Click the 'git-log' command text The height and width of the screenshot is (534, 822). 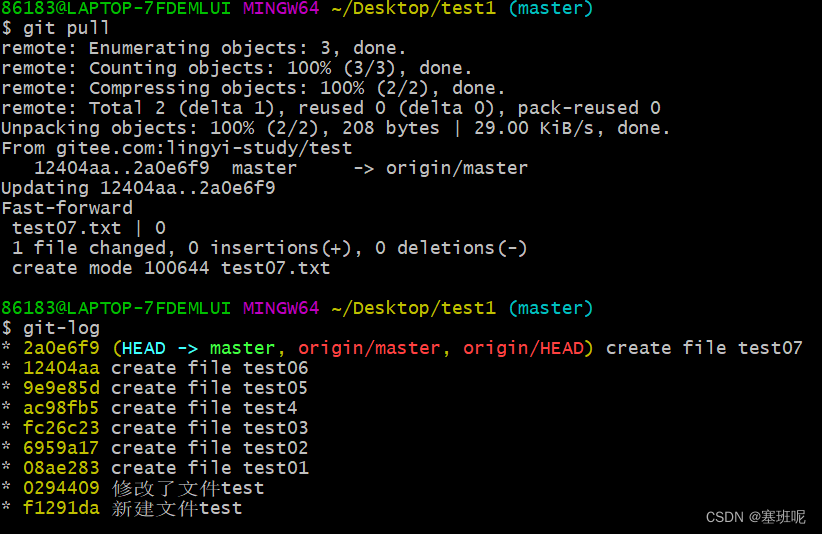pyautogui.click(x=61, y=328)
